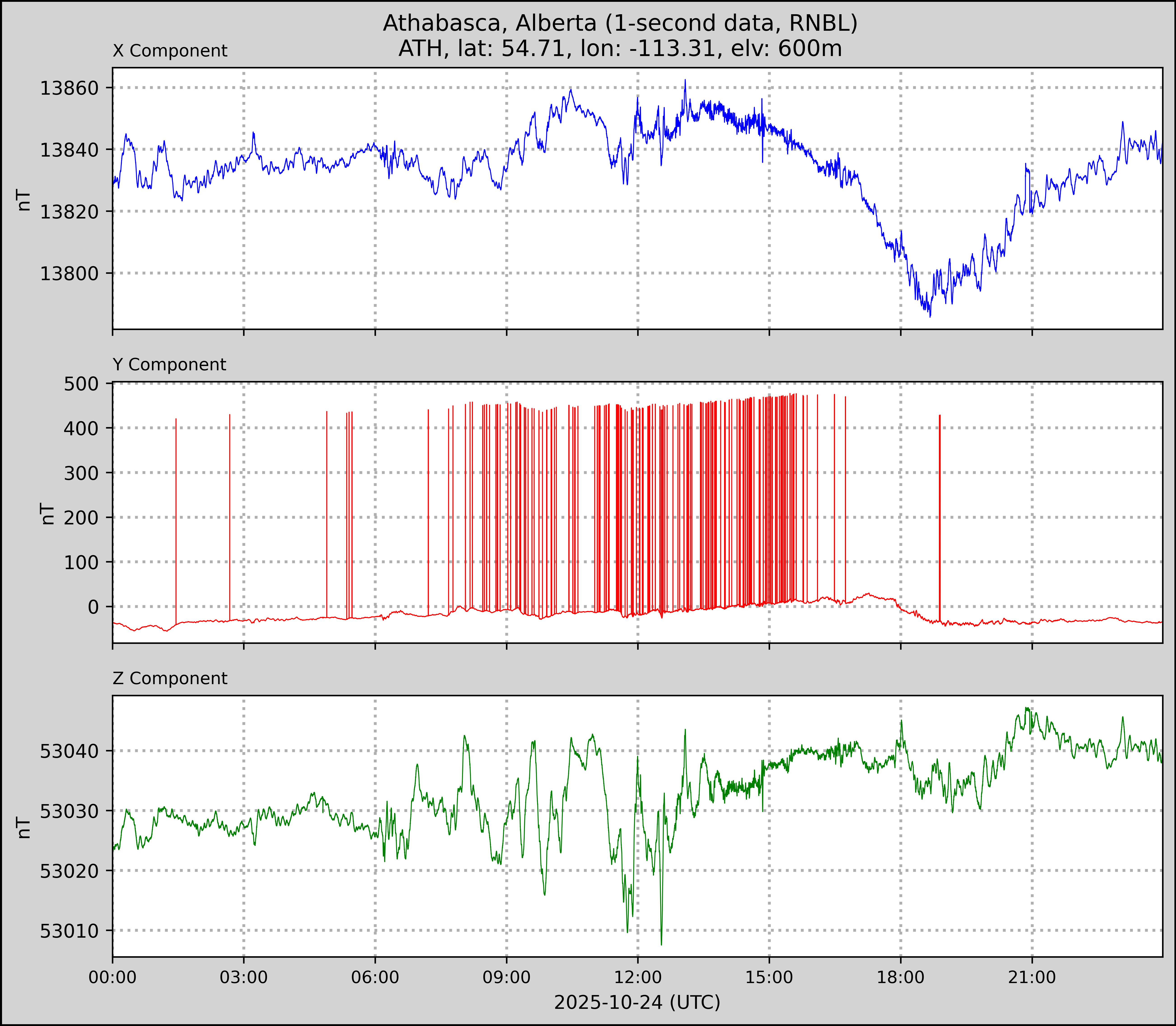
Task: Click the isolated red Y spike after 18:00
Action: click(940, 515)
